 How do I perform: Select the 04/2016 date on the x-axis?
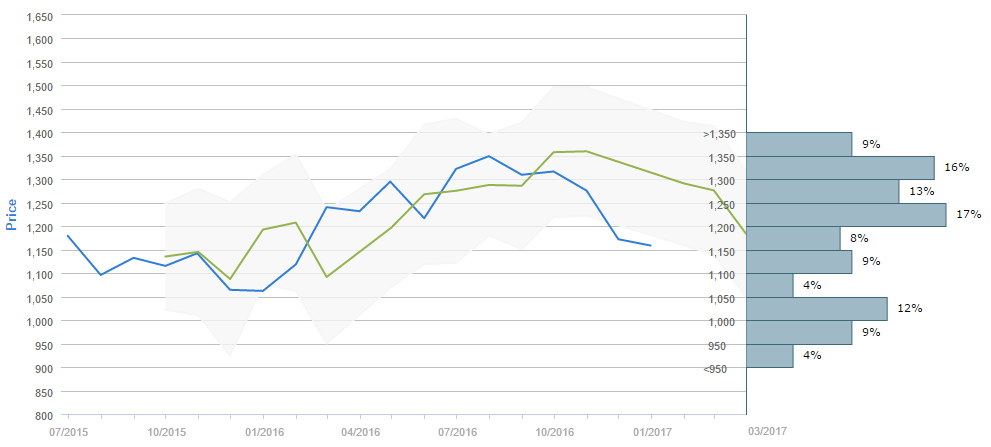click(x=359, y=431)
